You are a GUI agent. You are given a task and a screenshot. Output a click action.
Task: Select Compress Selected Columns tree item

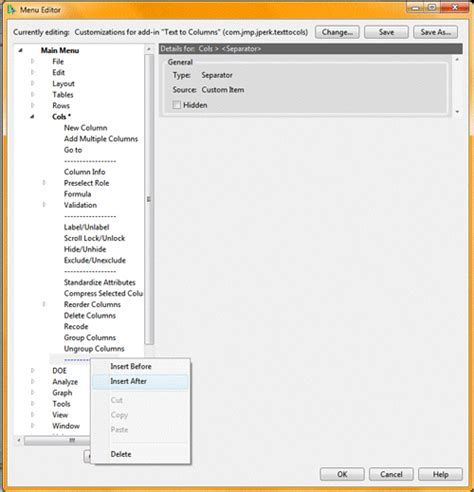[x=103, y=293]
